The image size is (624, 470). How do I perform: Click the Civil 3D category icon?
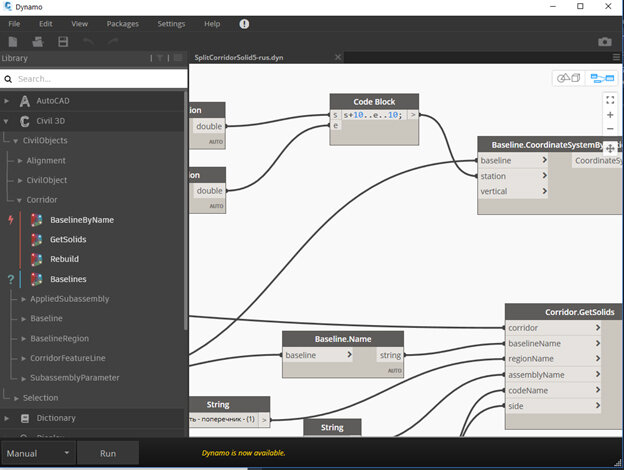point(25,121)
